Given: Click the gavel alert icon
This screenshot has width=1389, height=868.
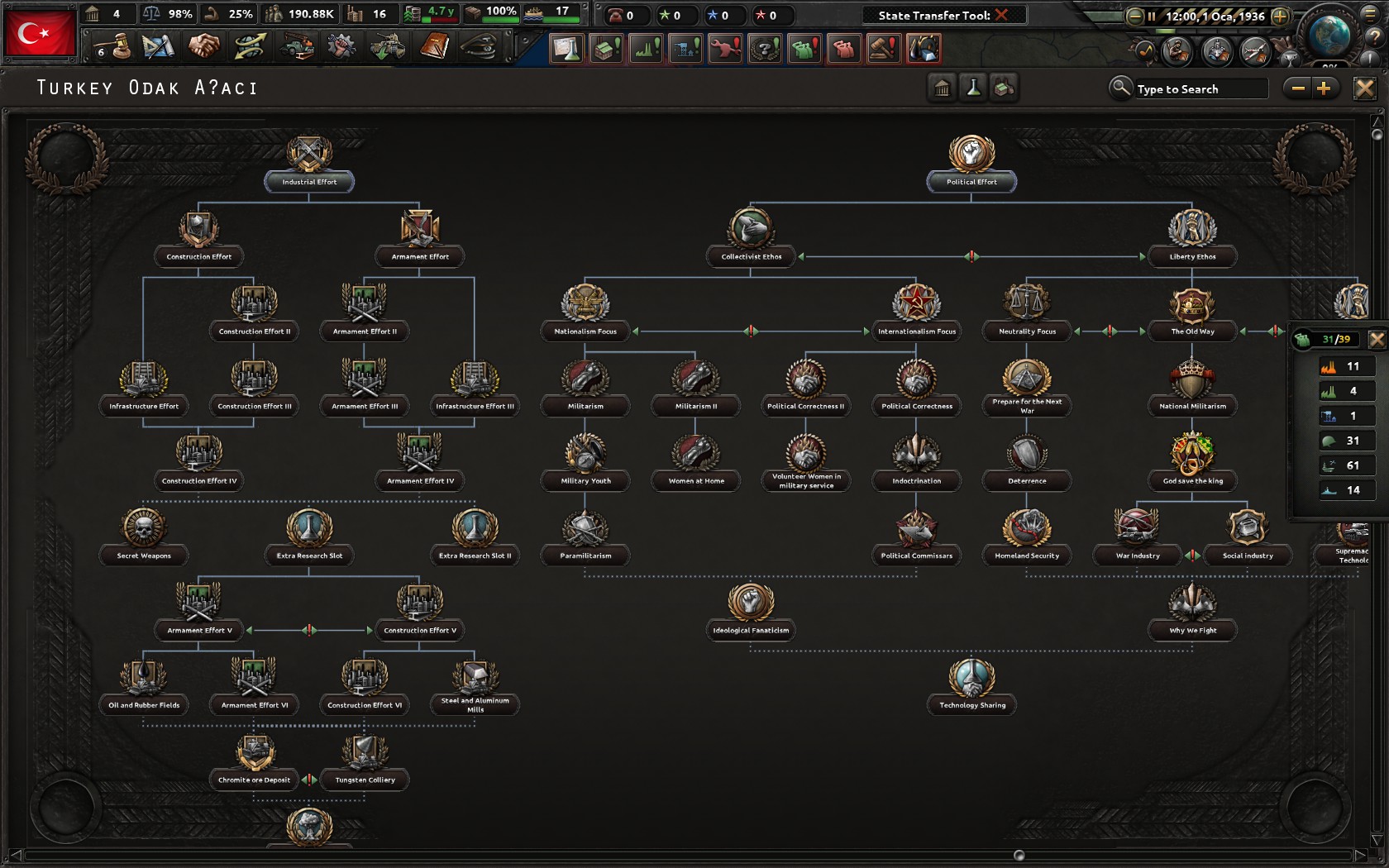Looking at the screenshot, I should click(x=884, y=49).
